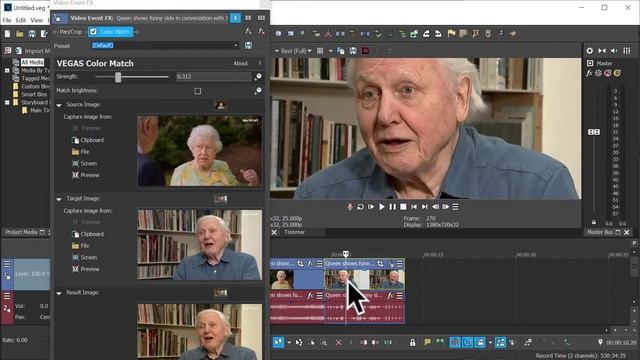Viewport: 640px width, 360px height.
Task: Click the About link in Color Match
Action: pyautogui.click(x=240, y=64)
